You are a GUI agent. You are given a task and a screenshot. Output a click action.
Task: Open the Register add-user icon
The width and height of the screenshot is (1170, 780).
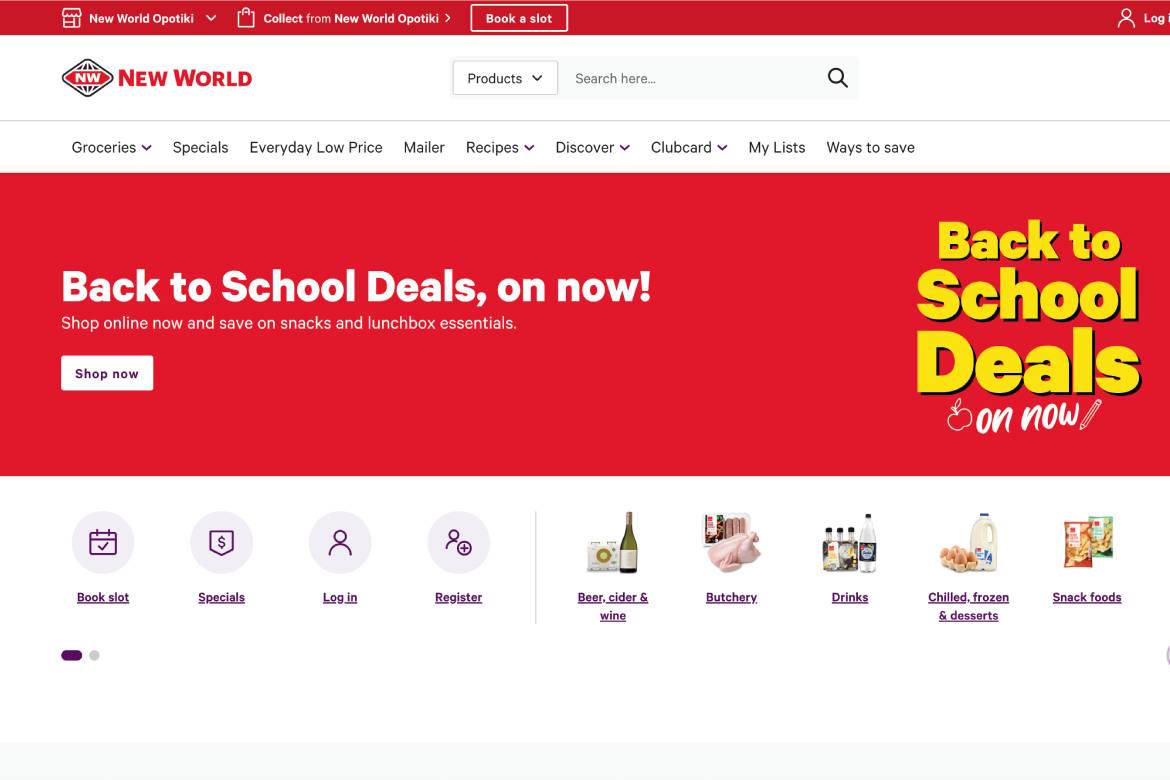pos(459,543)
